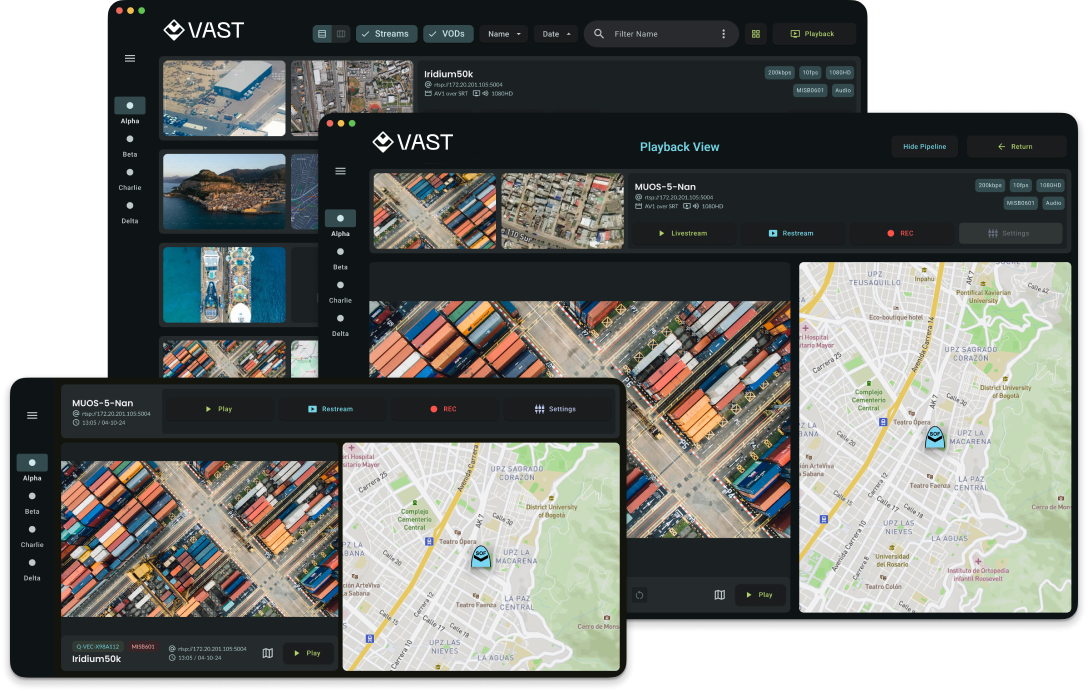Expand the Date sort dropdown

tap(557, 34)
